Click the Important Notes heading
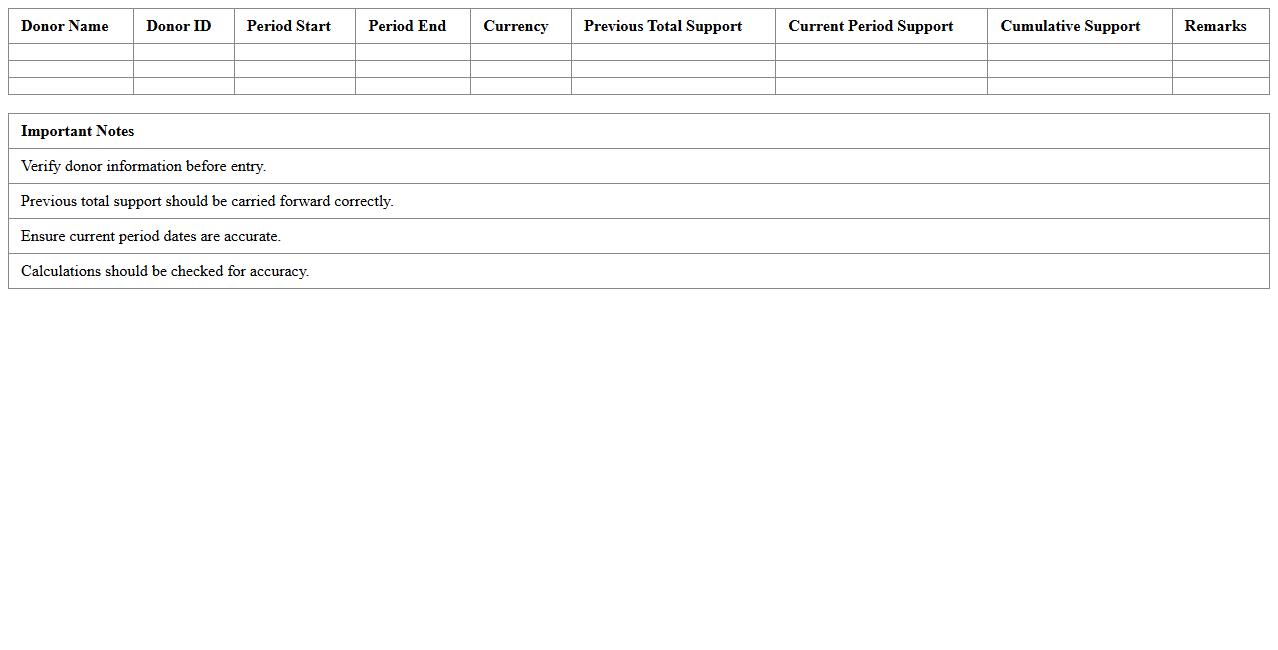Image resolution: width=1278 pixels, height=650 pixels. pos(78,131)
